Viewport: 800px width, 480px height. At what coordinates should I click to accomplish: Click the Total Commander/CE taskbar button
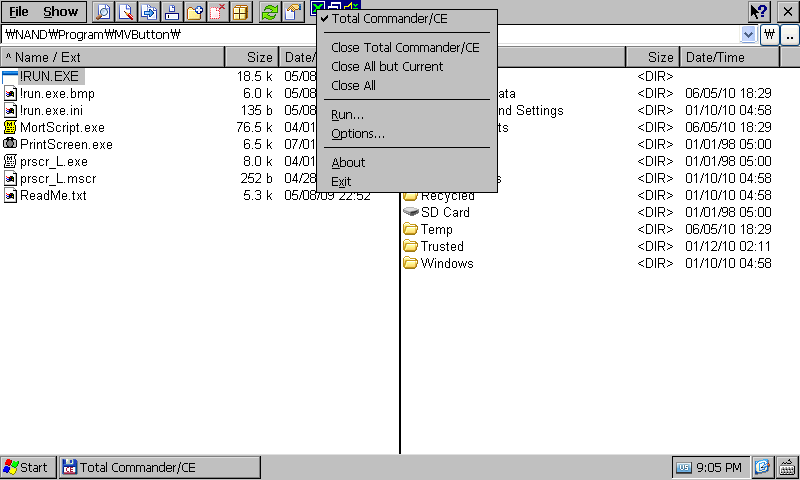pos(160,467)
